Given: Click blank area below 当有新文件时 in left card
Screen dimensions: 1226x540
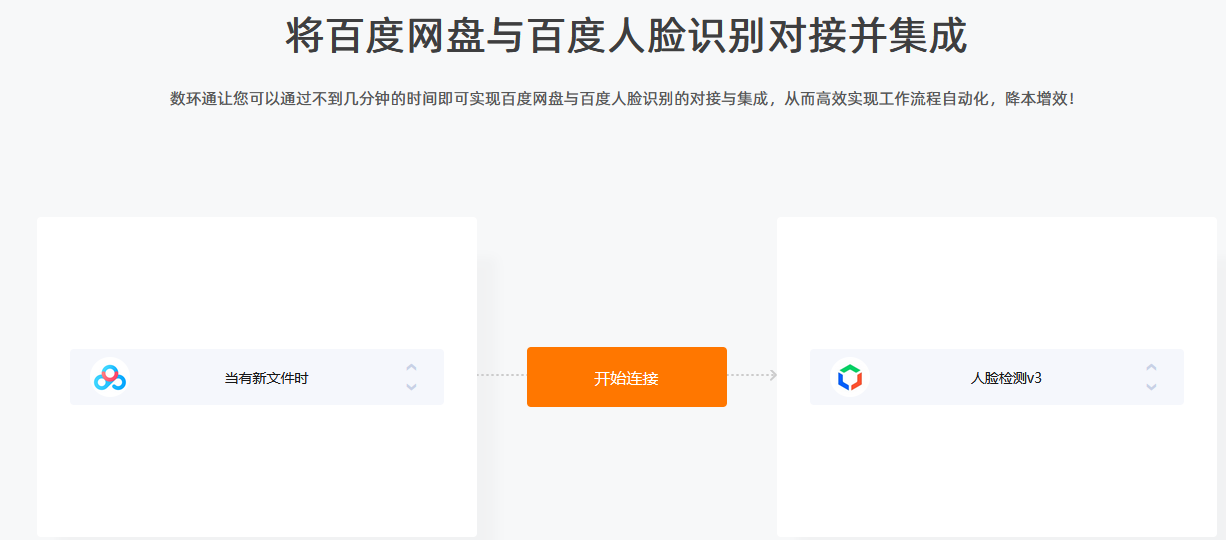Looking at the screenshot, I should pyautogui.click(x=257, y=468).
